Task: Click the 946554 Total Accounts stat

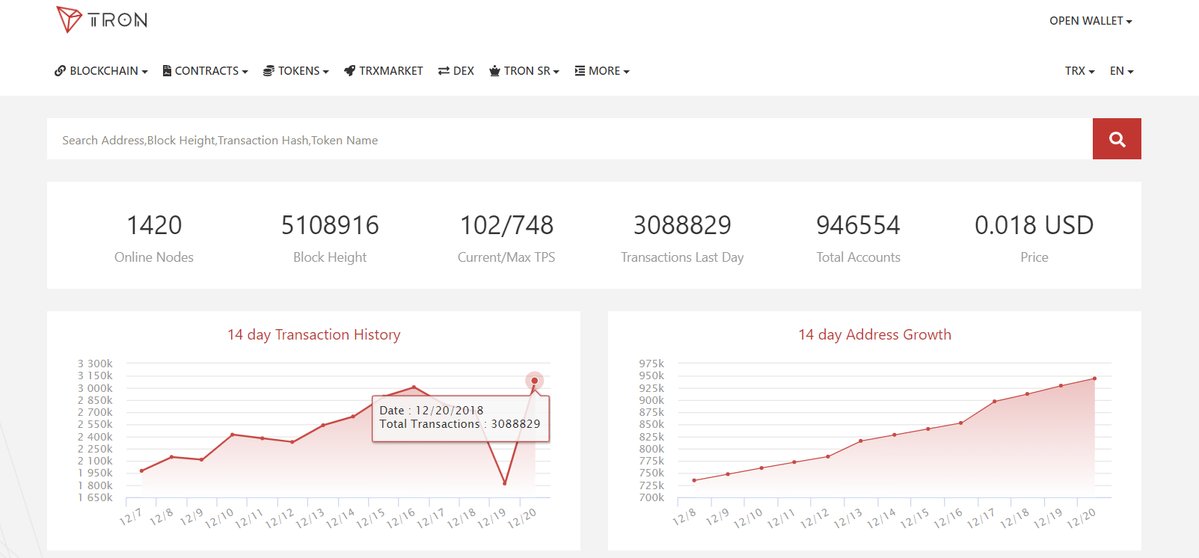Action: pos(858,238)
